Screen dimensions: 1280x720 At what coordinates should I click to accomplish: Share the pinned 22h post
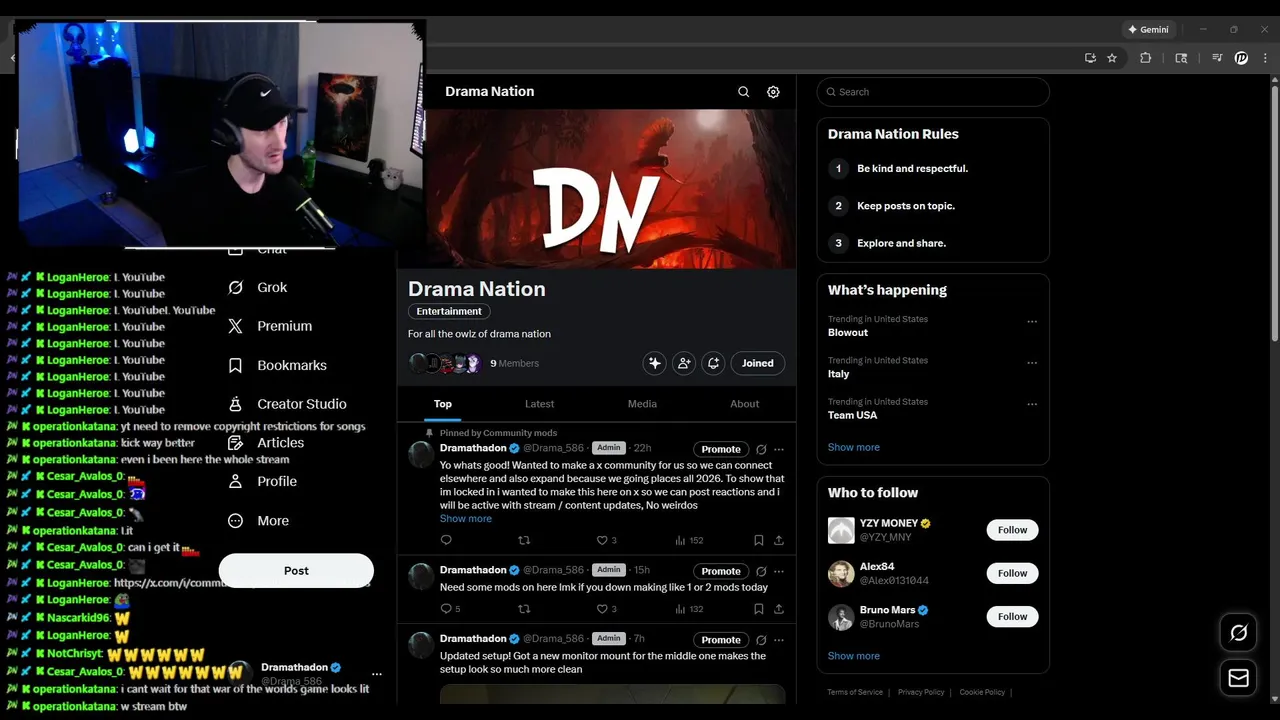point(778,540)
